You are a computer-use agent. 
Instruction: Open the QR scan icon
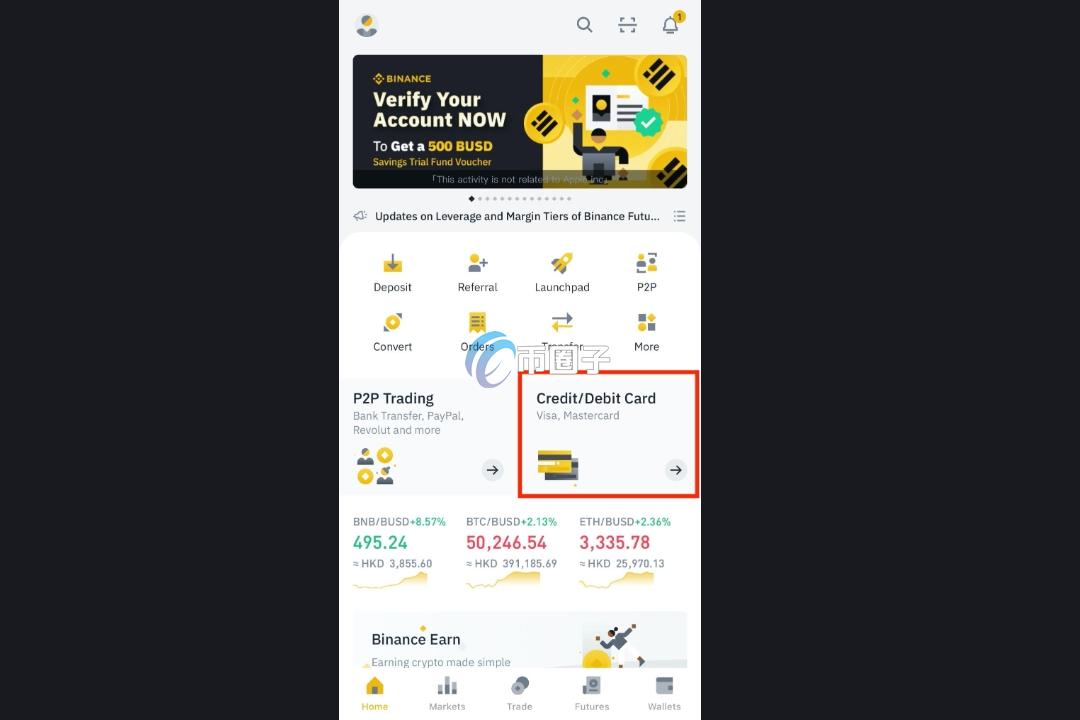pyautogui.click(x=627, y=25)
